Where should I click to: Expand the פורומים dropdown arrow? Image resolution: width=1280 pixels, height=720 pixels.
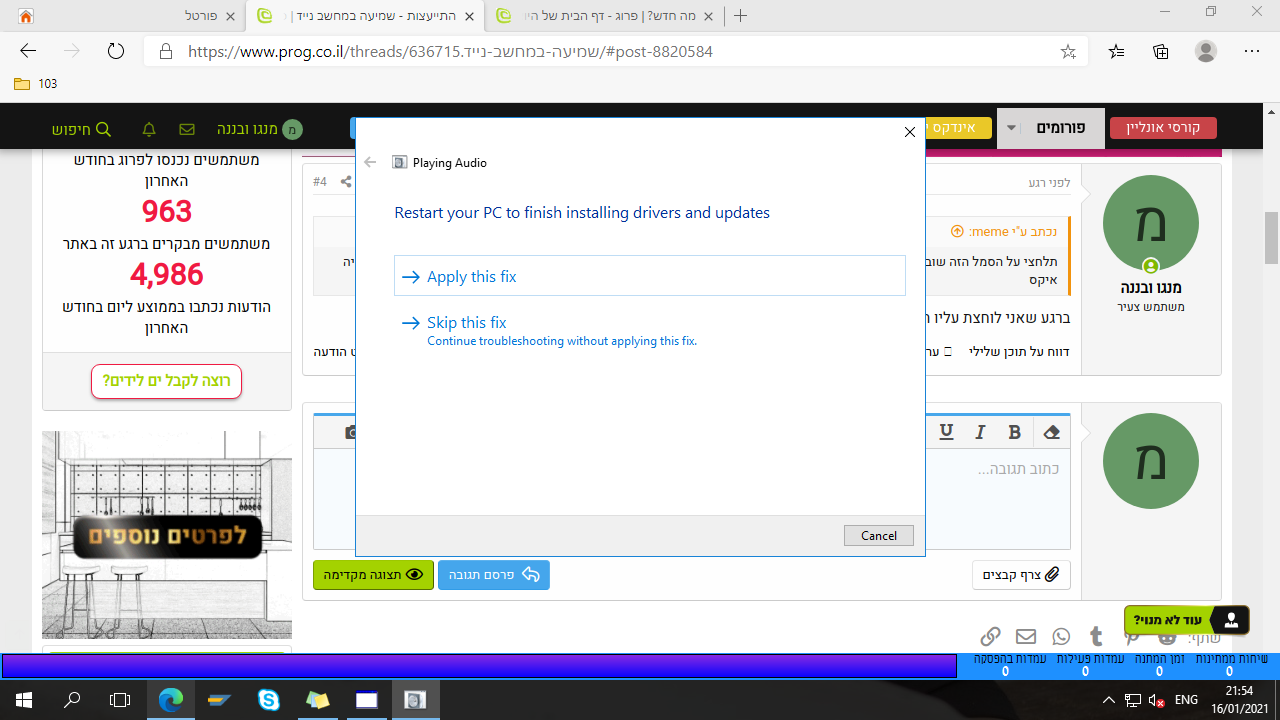point(1011,128)
